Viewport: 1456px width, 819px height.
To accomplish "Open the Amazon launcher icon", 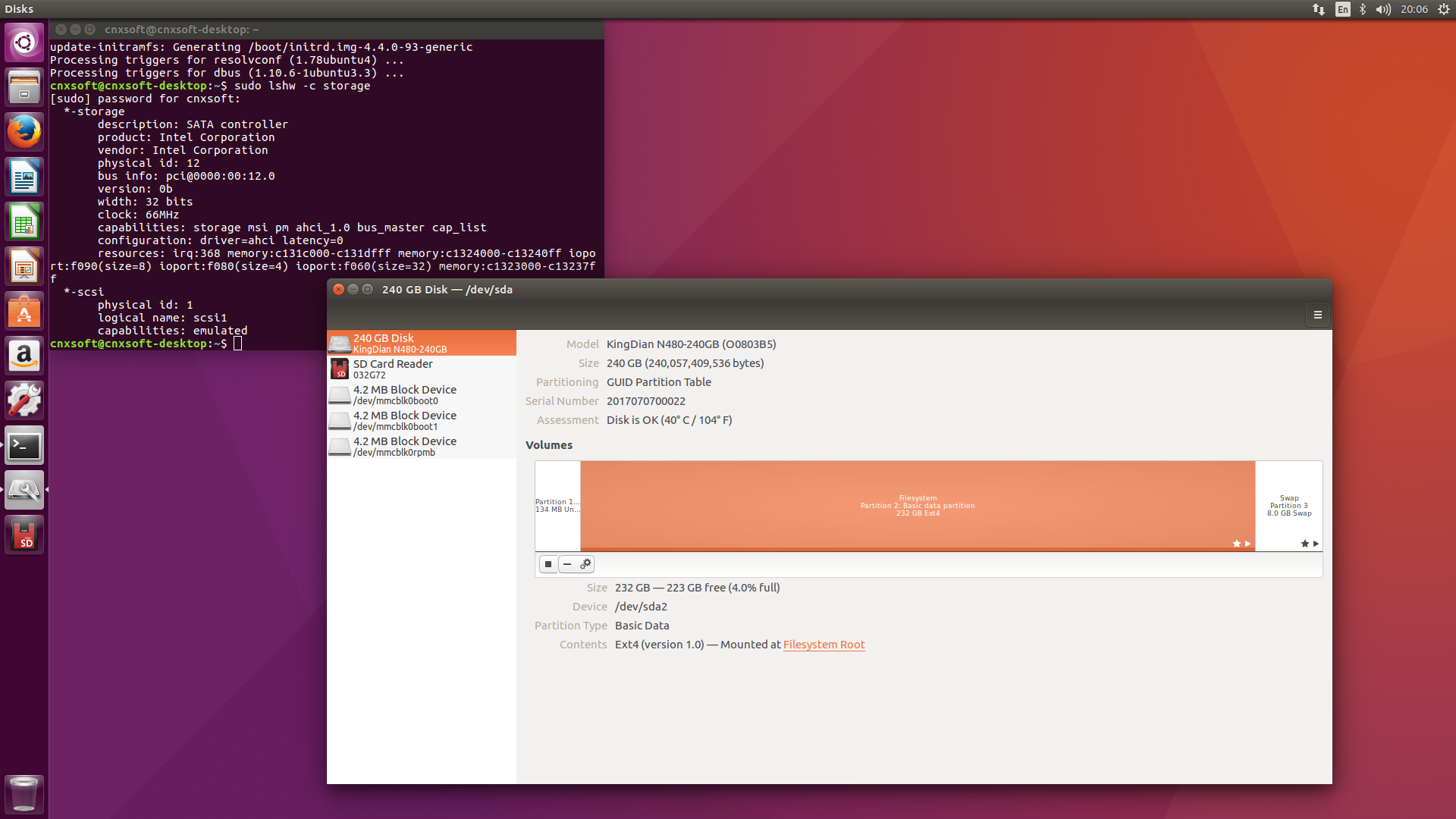I will point(24,356).
